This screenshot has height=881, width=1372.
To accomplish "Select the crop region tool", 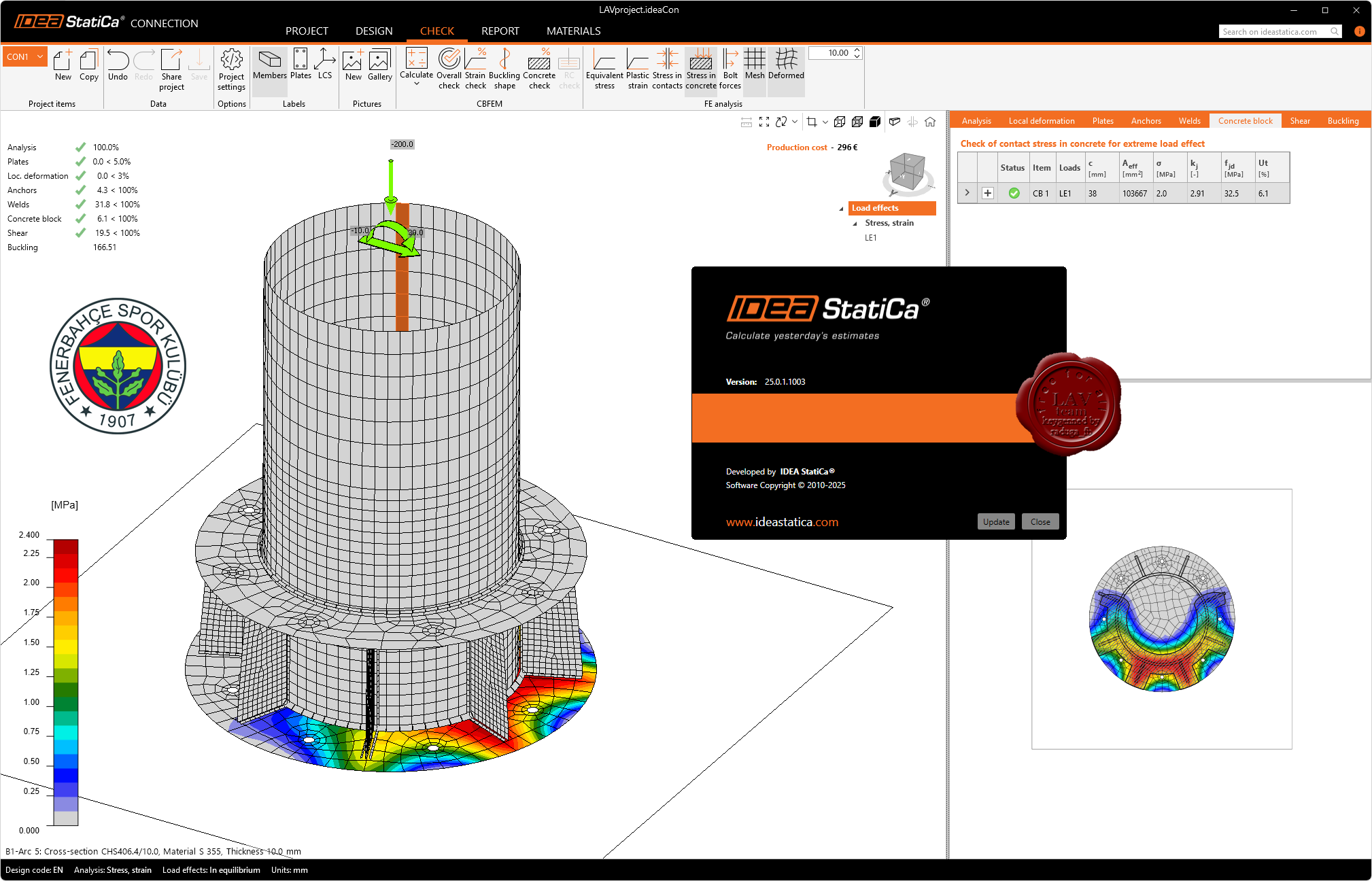I will (x=812, y=122).
